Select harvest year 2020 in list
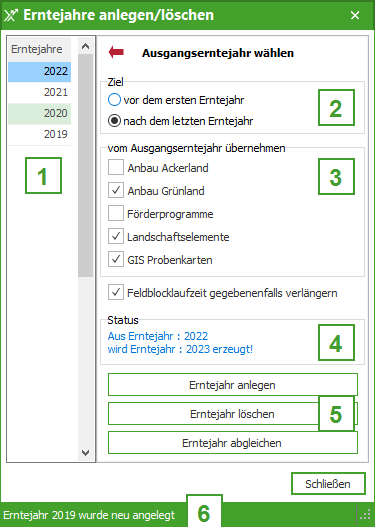The width and height of the screenshot is (375, 527). click(40, 113)
